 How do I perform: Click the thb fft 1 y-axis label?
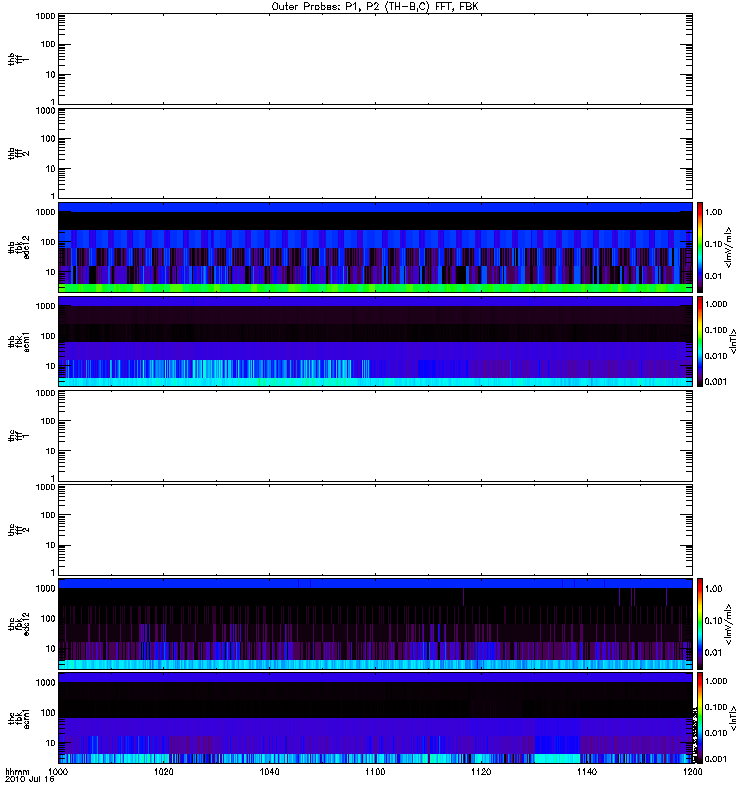pyautogui.click(x=18, y=59)
